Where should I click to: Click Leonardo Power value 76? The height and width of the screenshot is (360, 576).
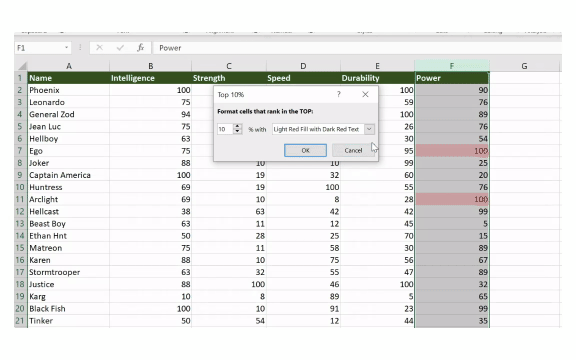pyautogui.click(x=452, y=102)
